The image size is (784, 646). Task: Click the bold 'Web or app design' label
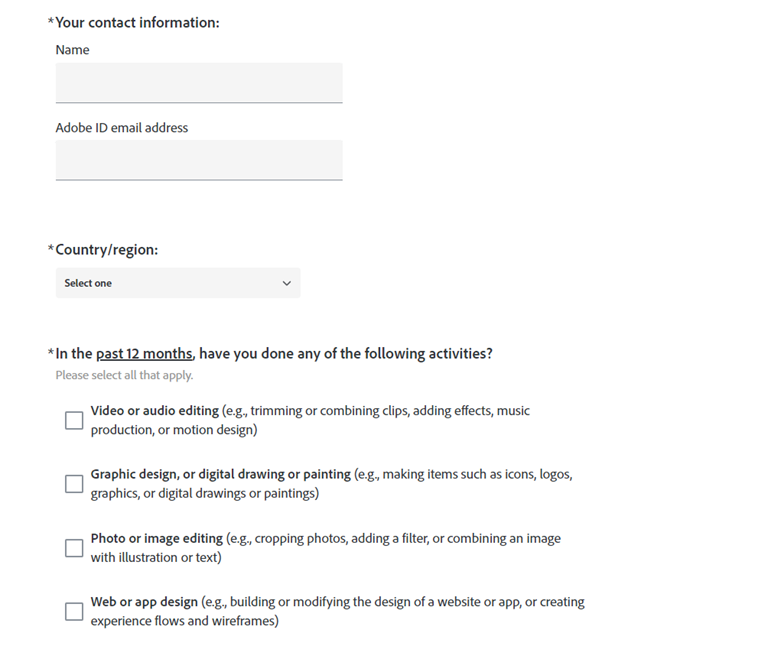(144, 602)
